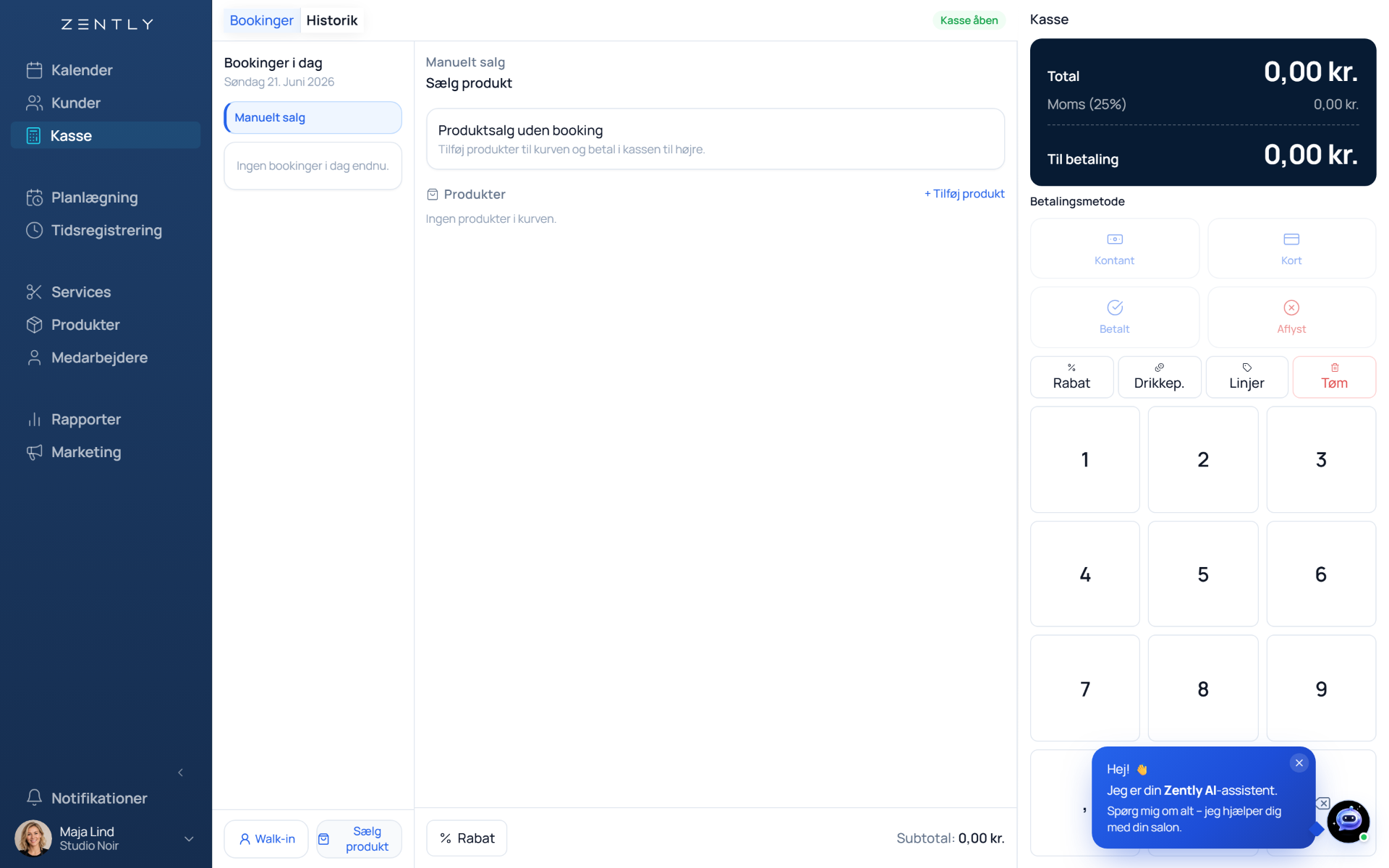Tap keypad number 8
This screenshot has width=1389, height=868.
pos(1203,689)
